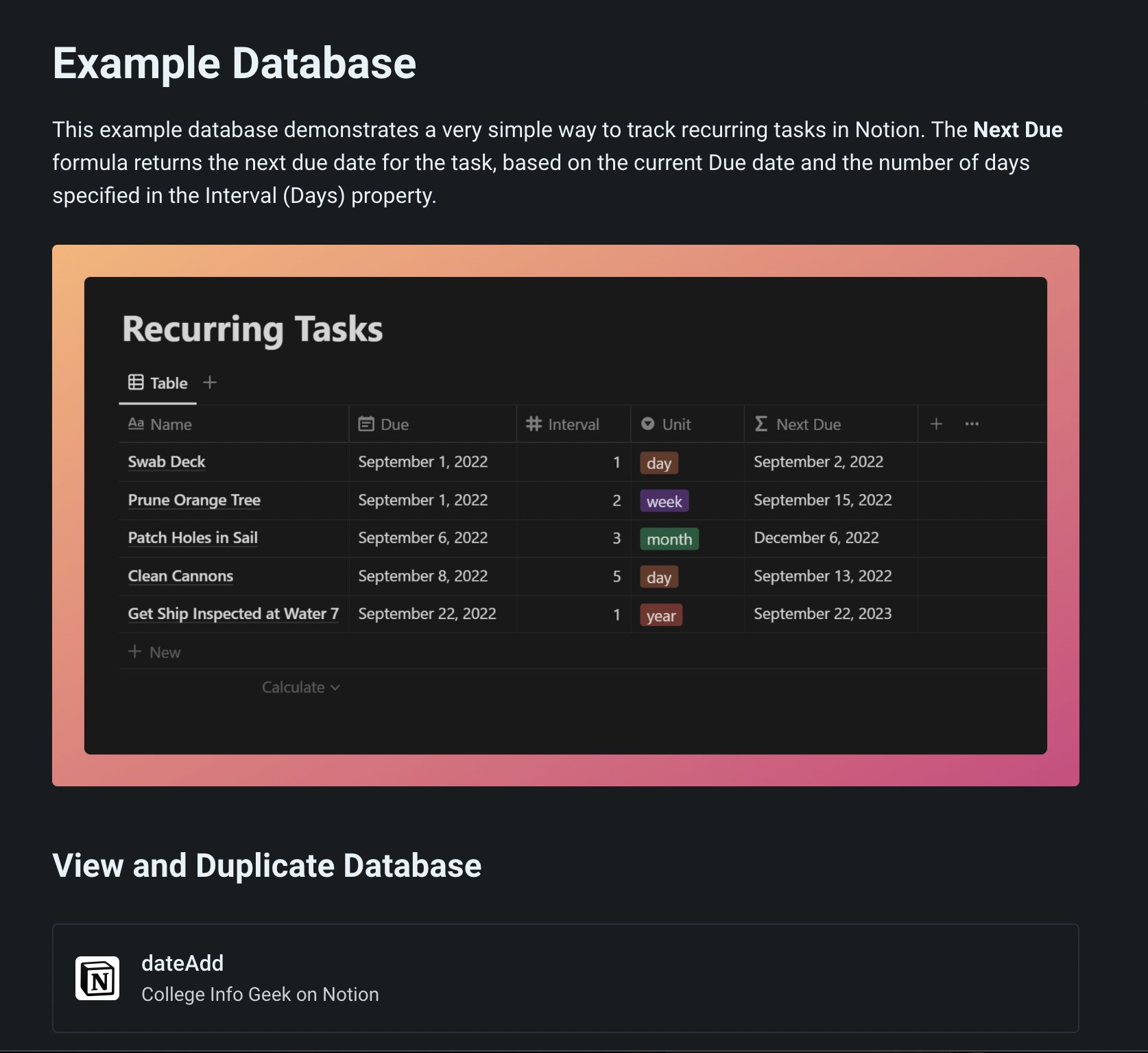Viewport: 1148px width, 1053px height.
Task: Click the table grid icon beside Table view
Action: pyautogui.click(x=136, y=383)
